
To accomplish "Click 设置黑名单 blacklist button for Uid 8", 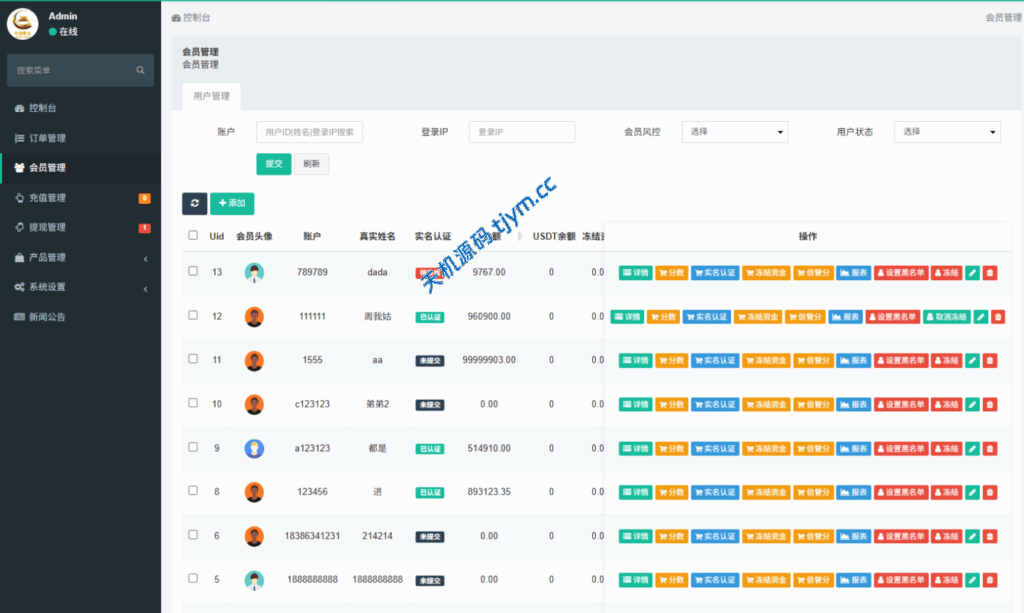I will pyautogui.click(x=901, y=492).
